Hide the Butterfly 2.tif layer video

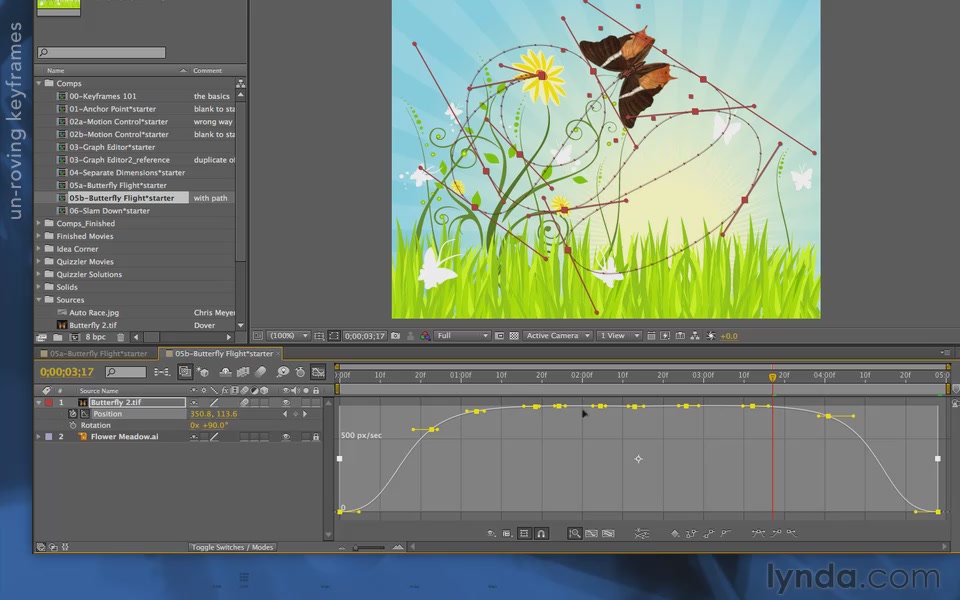tap(286, 402)
